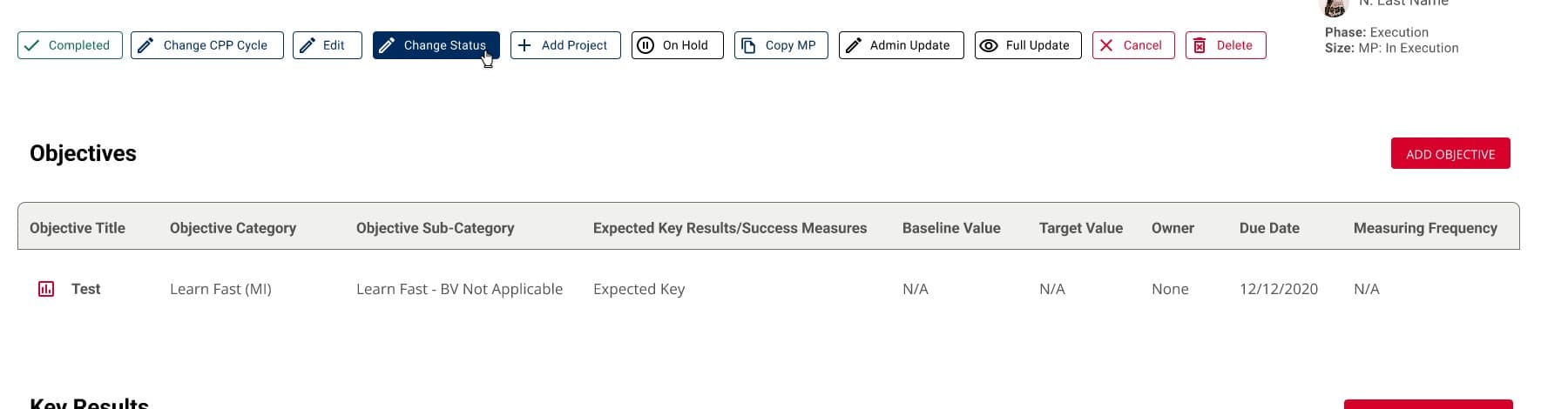The height and width of the screenshot is (409, 1568).
Task: Click the Owner column header
Action: click(x=1173, y=228)
